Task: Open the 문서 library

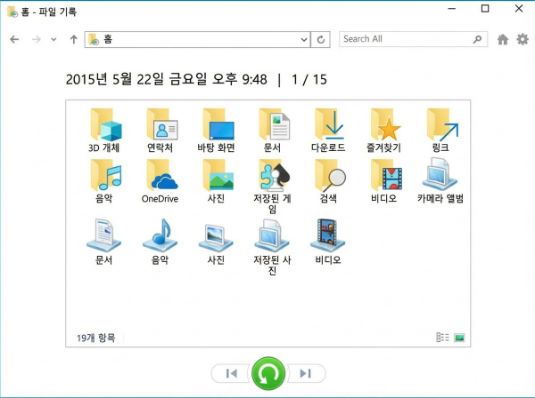Action: click(x=104, y=242)
